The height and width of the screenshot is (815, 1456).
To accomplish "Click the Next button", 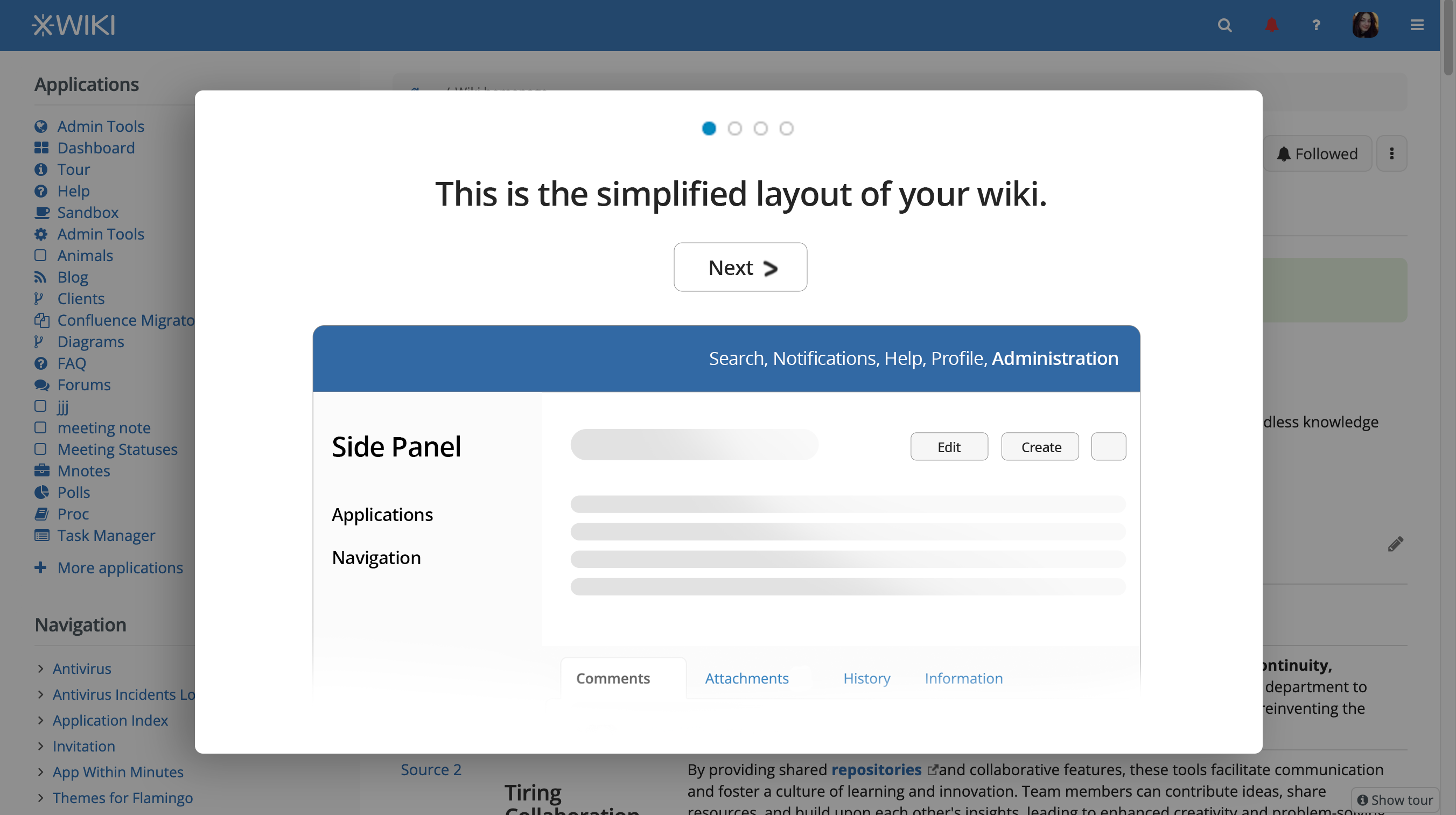I will tap(740, 268).
